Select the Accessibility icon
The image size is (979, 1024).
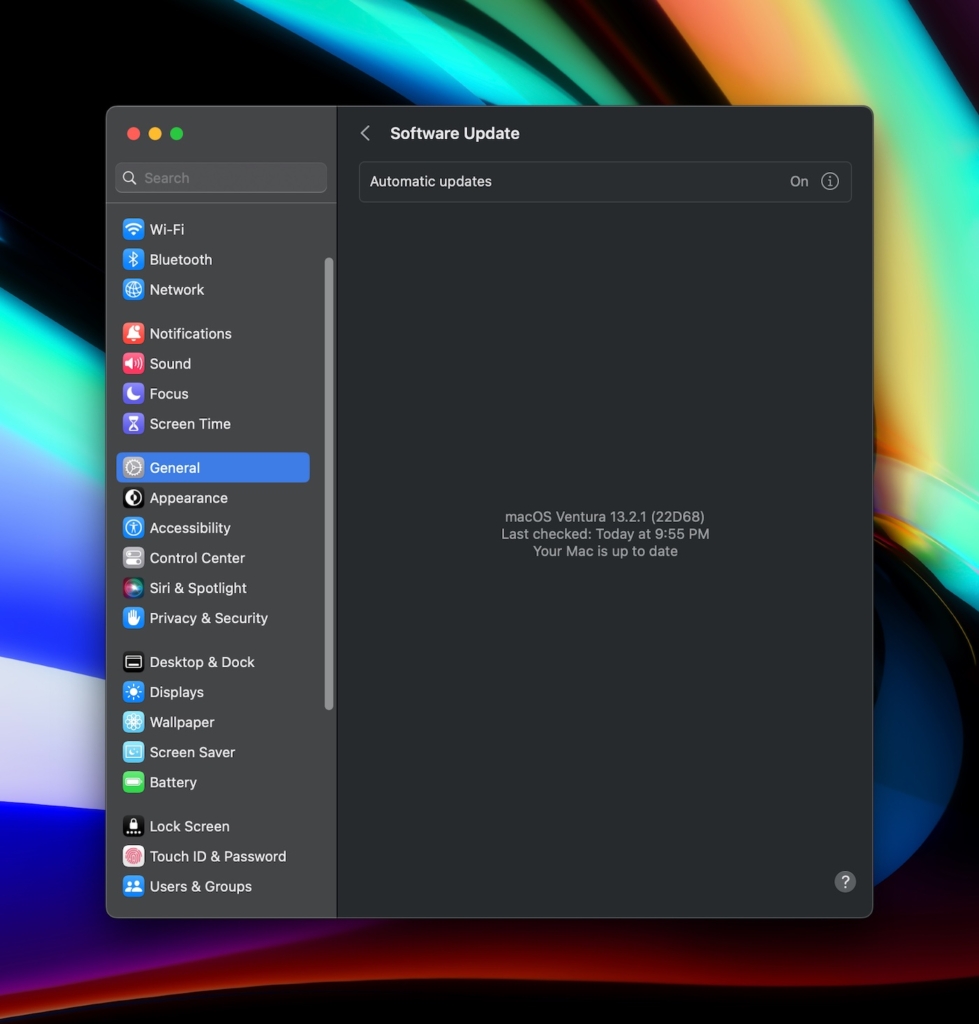tap(133, 528)
